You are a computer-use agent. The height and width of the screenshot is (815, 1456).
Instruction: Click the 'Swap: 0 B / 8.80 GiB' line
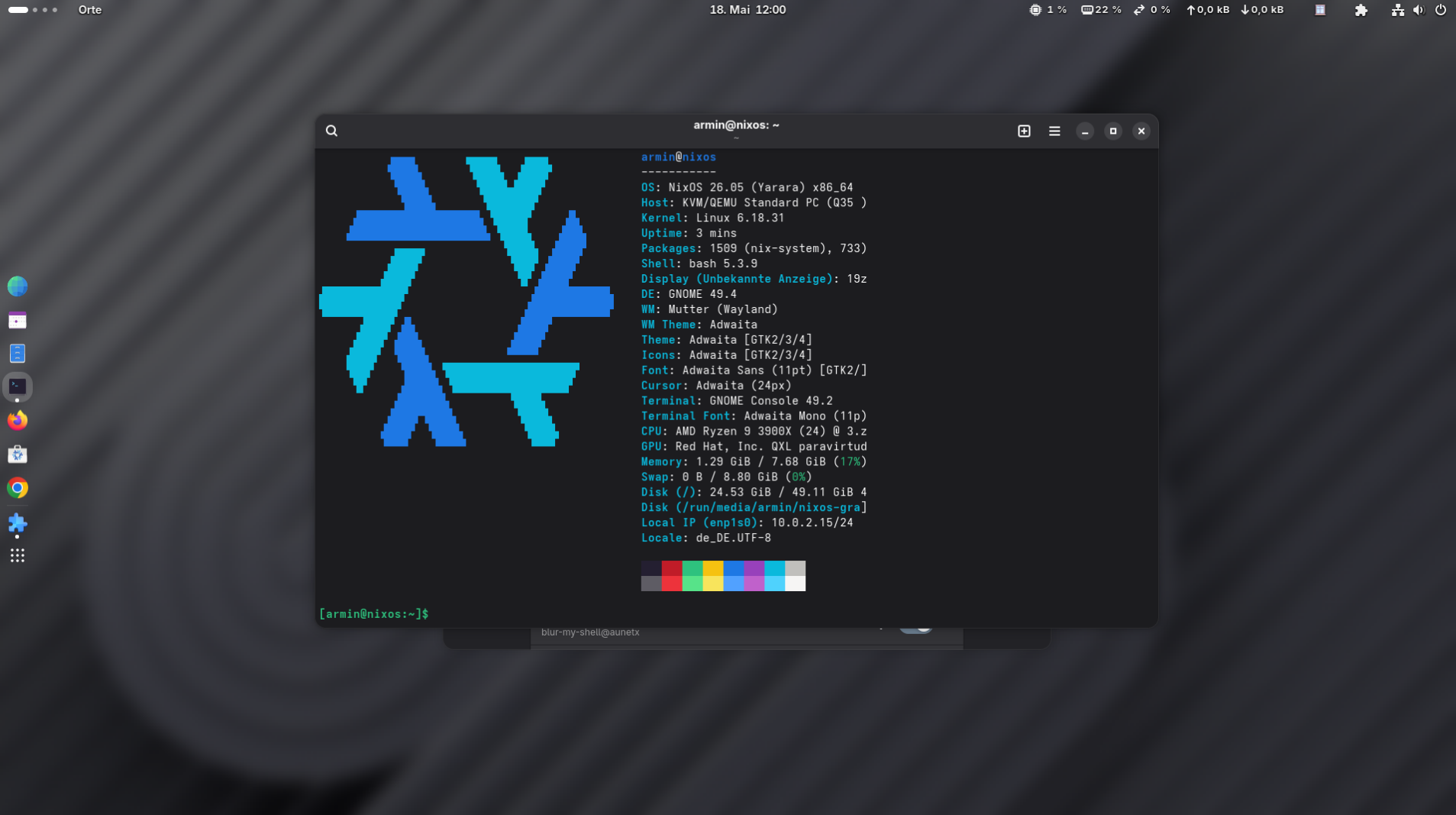(x=727, y=478)
